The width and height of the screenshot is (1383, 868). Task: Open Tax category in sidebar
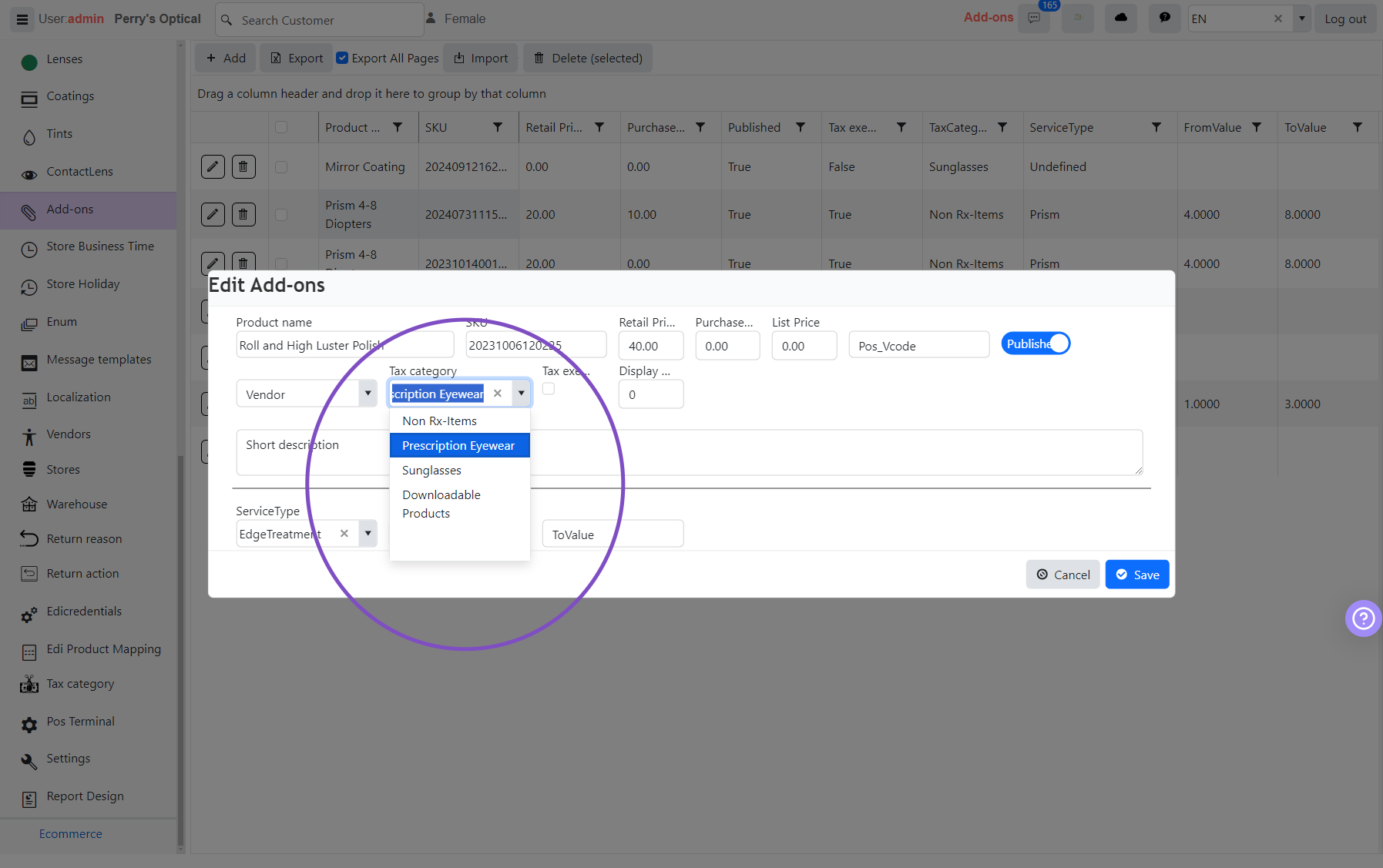80,684
